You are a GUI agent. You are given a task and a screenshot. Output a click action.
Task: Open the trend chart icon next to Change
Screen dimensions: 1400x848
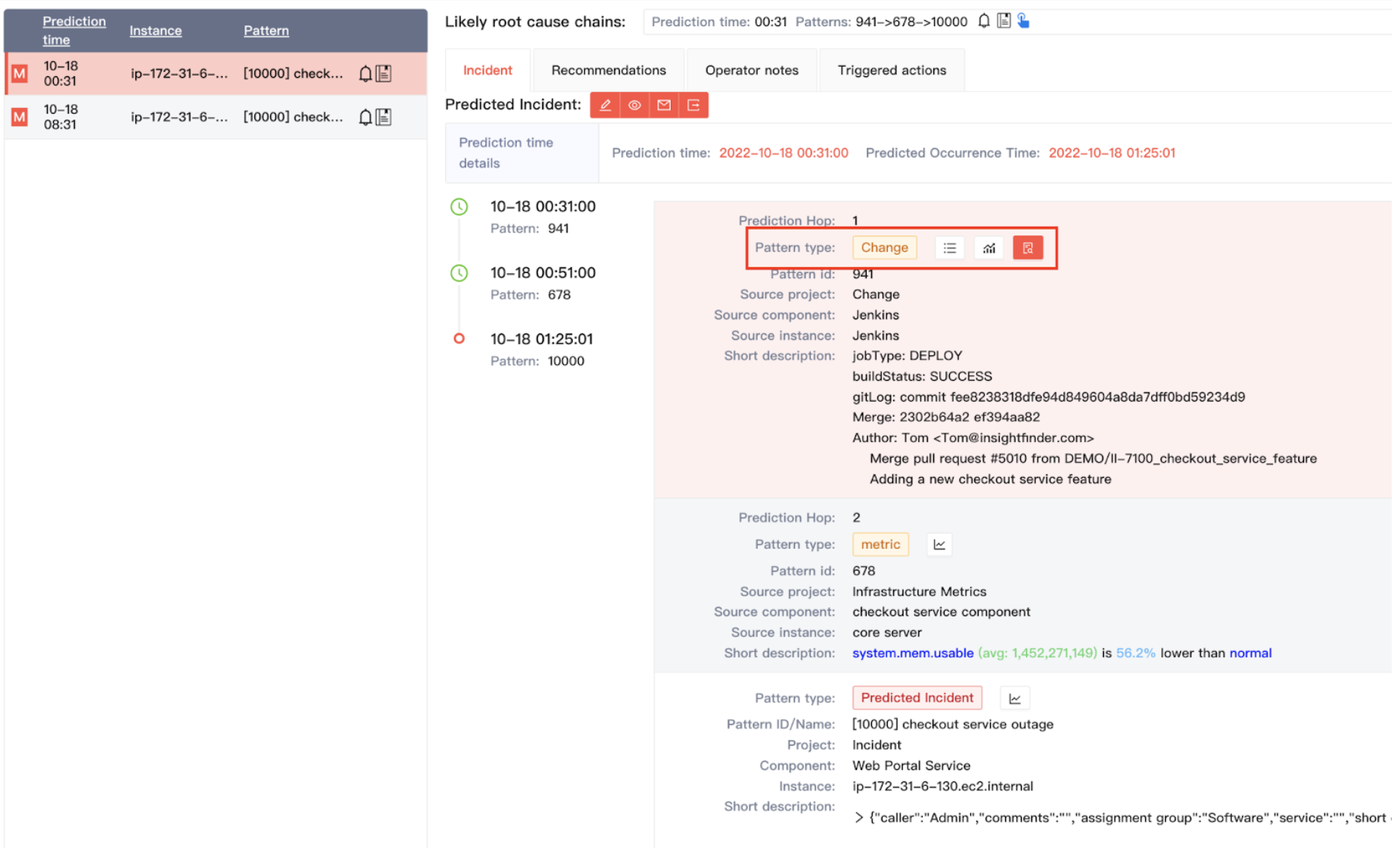point(989,248)
